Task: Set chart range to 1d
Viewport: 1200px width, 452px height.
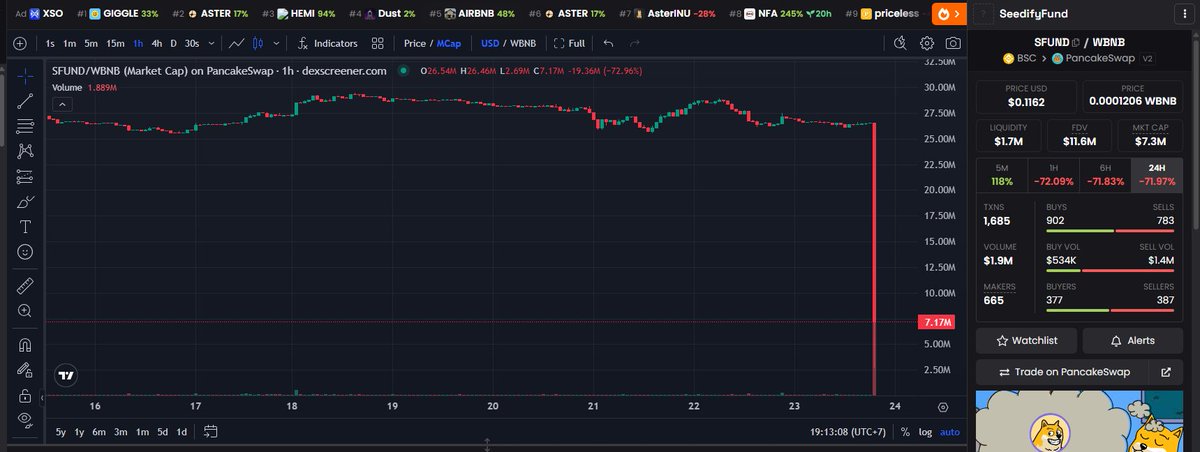Action: pos(182,432)
